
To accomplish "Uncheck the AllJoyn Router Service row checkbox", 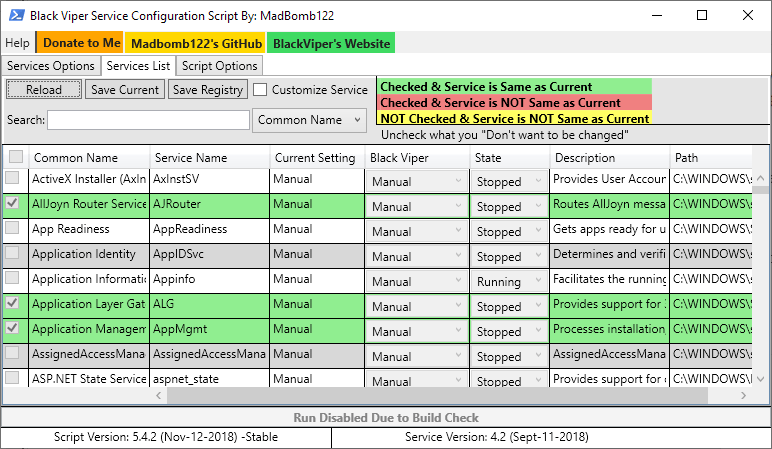I will 13,203.
